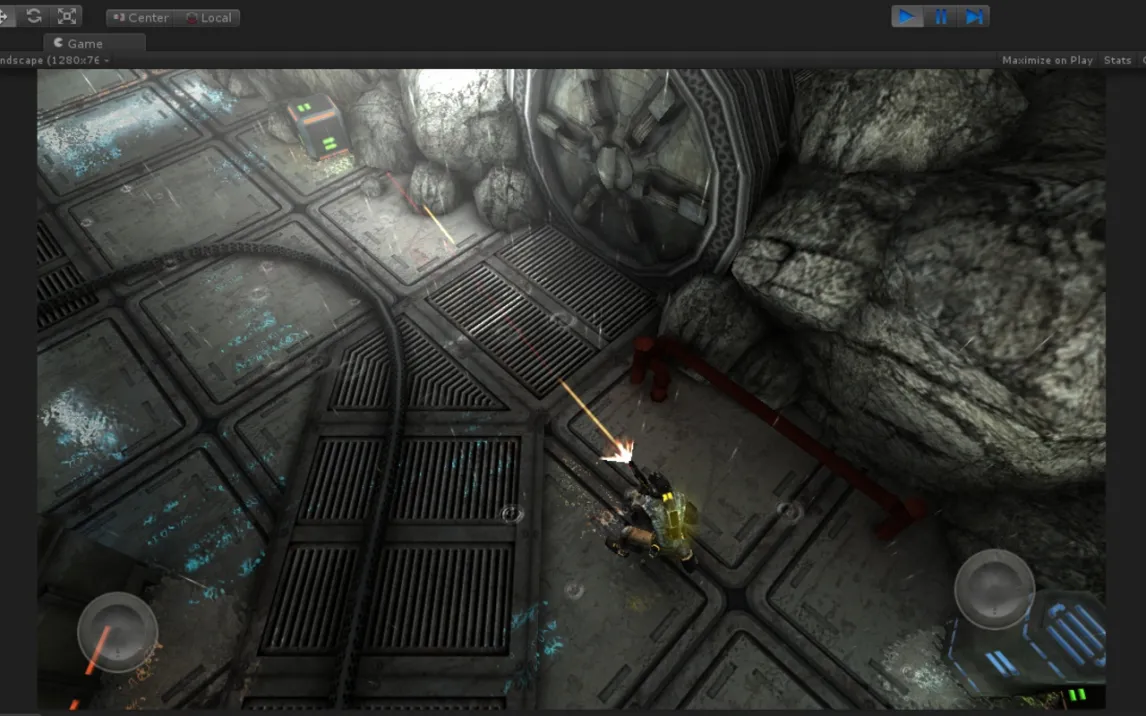Expand the landscape aspect ratio dropdown
Image resolution: width=1146 pixels, height=716 pixels.
pos(54,60)
